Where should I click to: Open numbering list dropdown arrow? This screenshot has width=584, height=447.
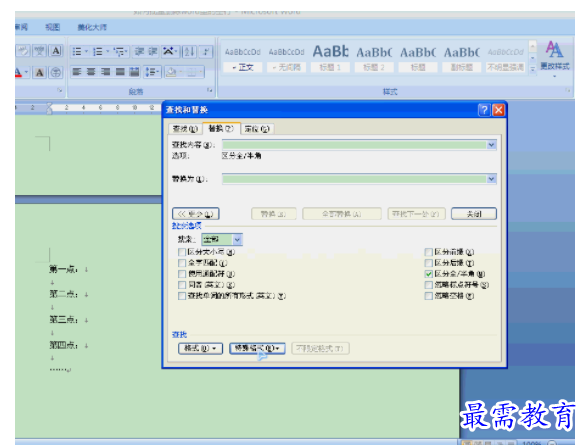coord(107,51)
